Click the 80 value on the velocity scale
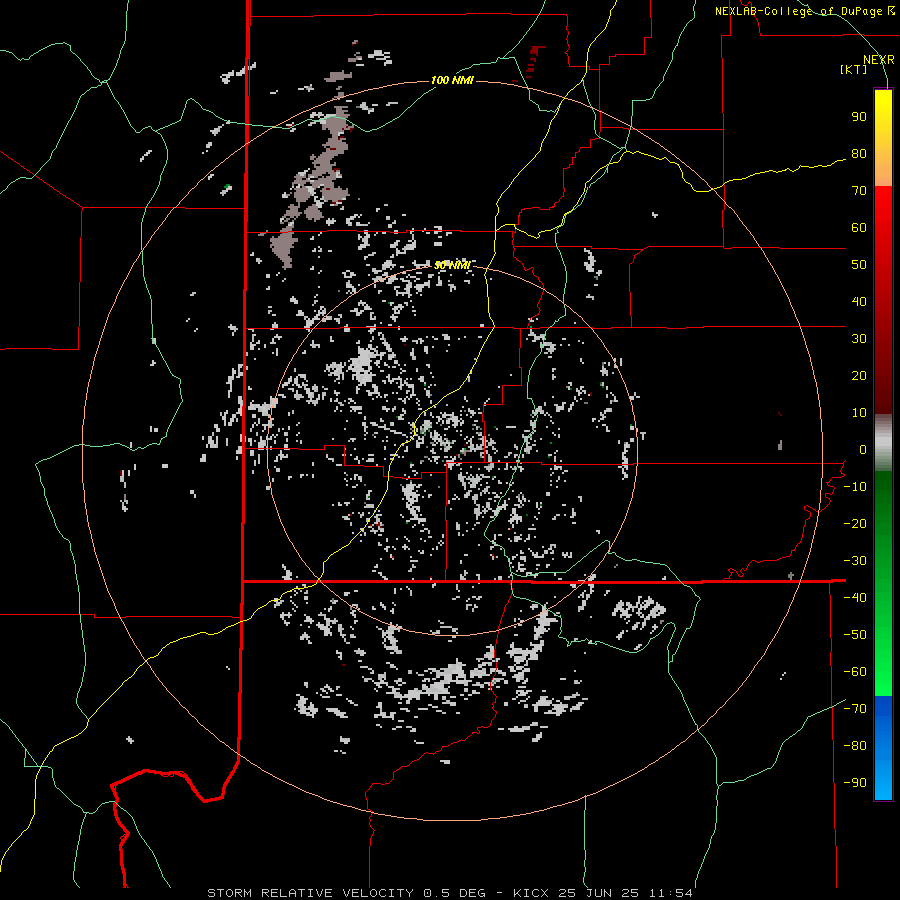The height and width of the screenshot is (900, 900). coord(859,154)
